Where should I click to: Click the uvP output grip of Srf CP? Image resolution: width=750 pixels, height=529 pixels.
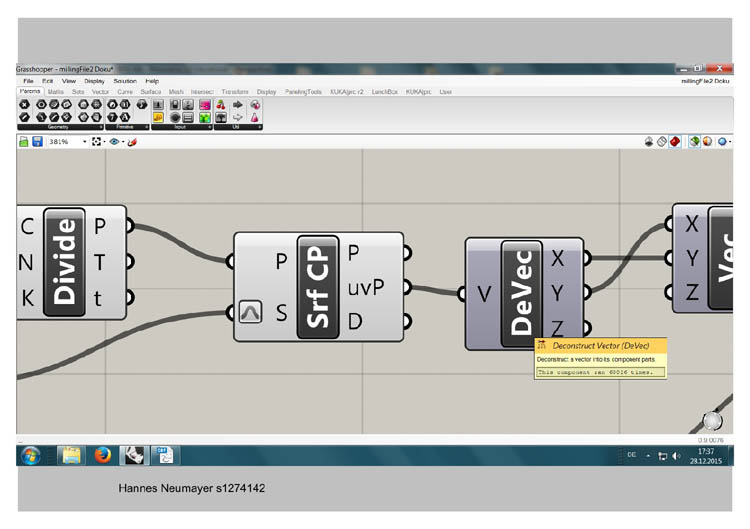point(407,287)
